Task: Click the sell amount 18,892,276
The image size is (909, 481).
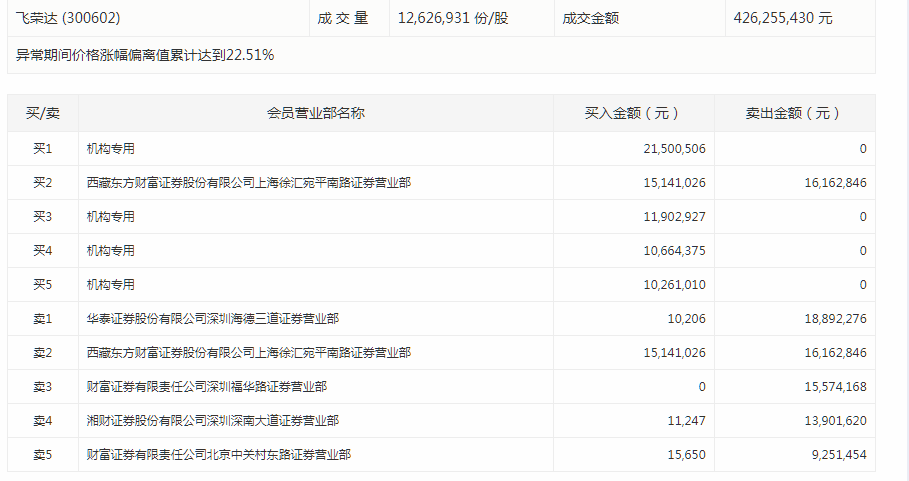Action: pyautogui.click(x=834, y=319)
